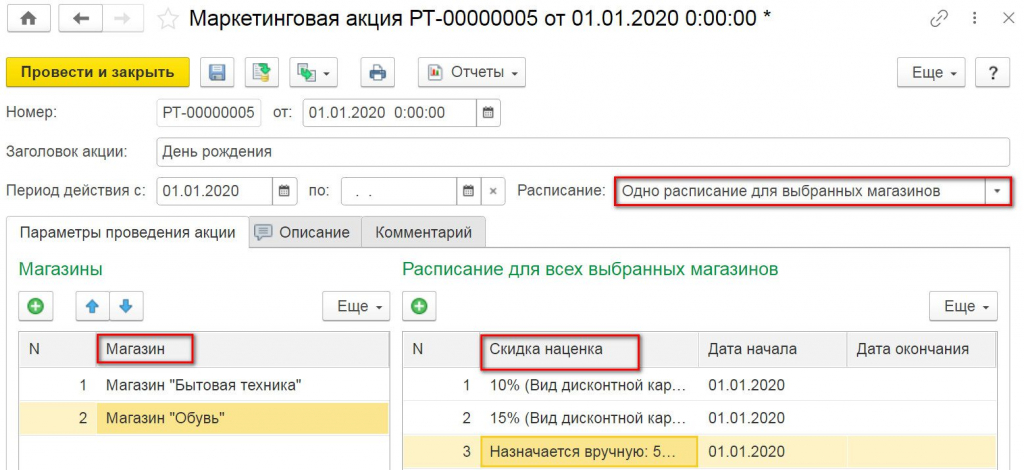
Task: Add a schedule row with green plus
Action: tap(419, 306)
